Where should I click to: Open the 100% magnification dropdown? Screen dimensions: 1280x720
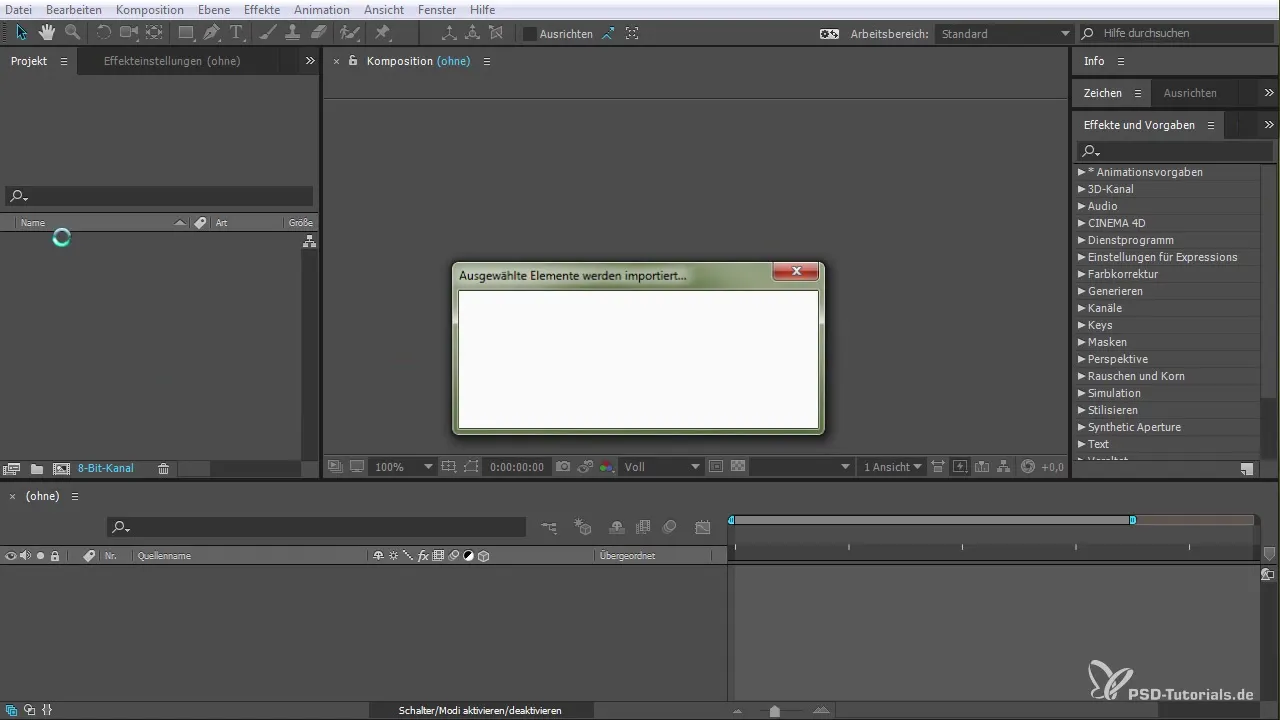(x=403, y=467)
